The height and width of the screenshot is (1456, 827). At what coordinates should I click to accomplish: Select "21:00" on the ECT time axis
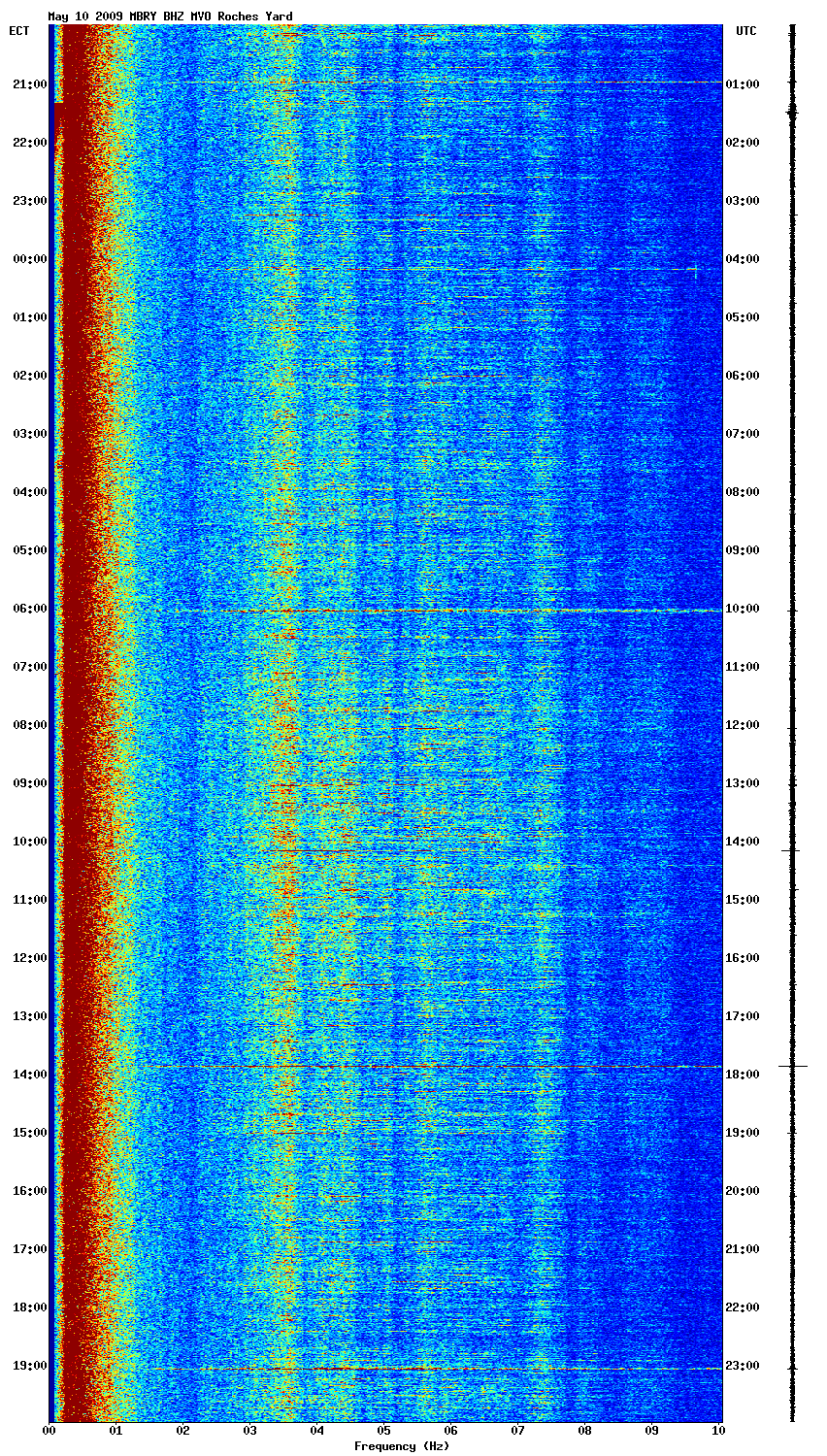coord(29,84)
